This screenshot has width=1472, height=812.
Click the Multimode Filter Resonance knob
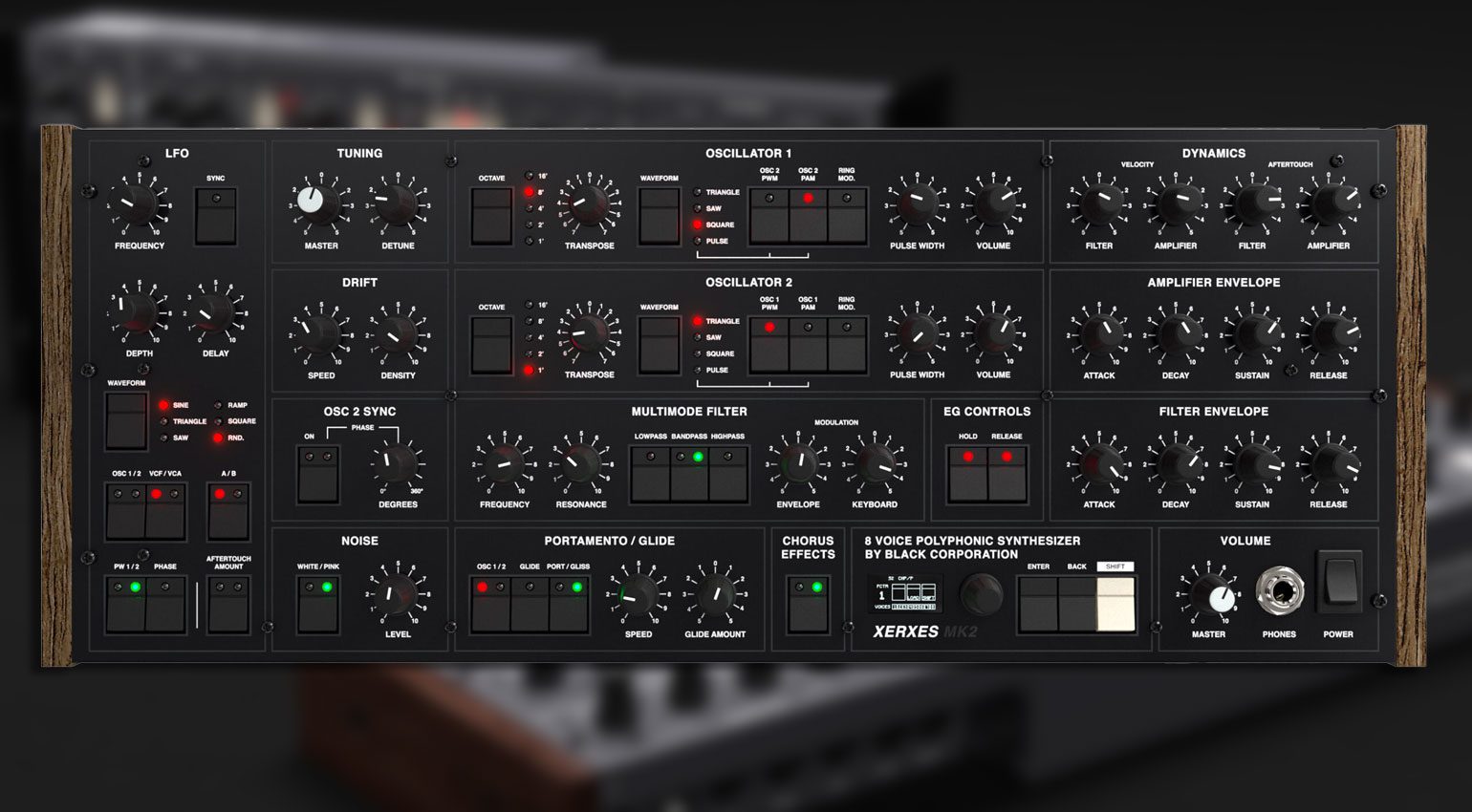(579, 463)
